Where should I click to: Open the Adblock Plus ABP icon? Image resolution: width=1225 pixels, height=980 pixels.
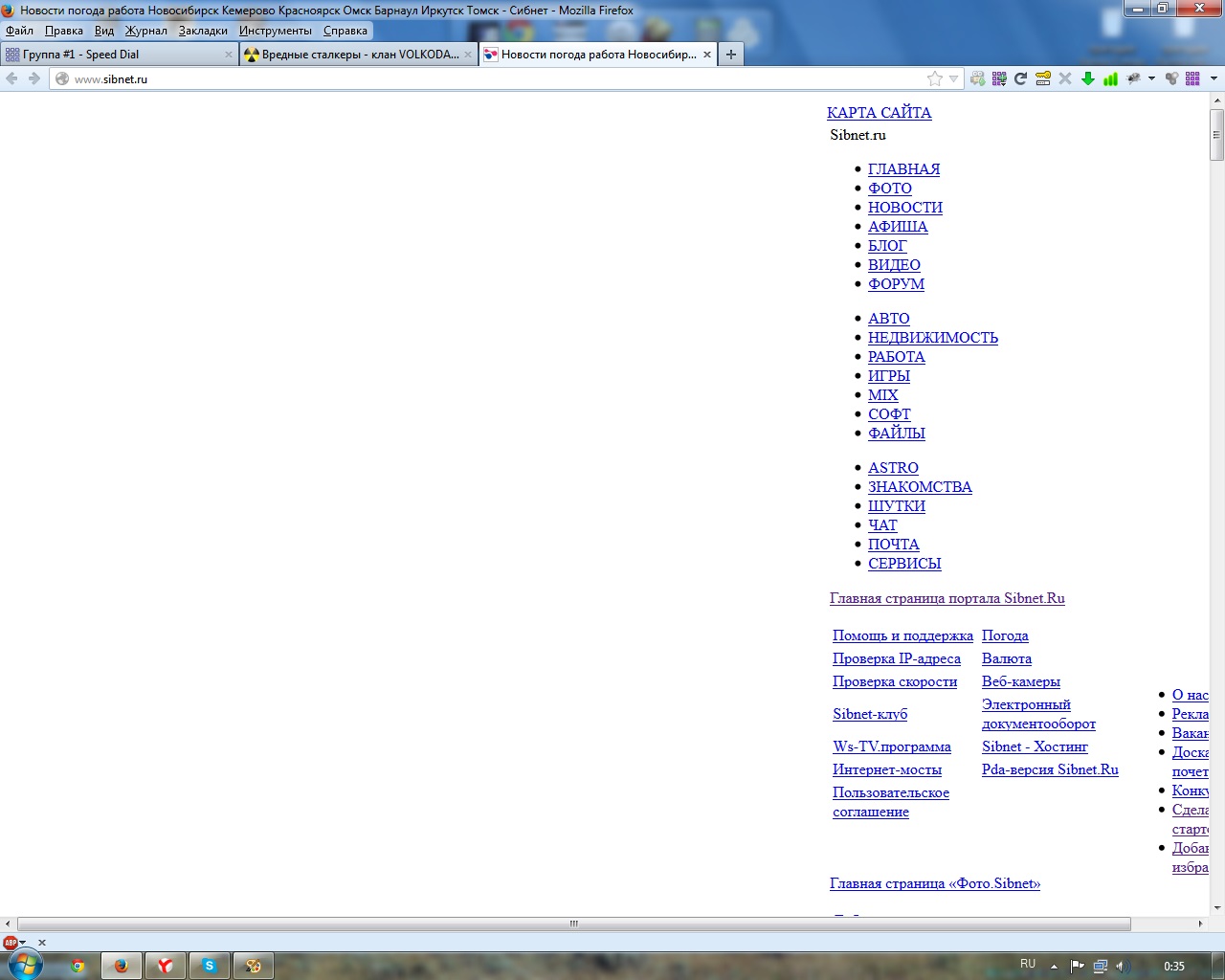(11, 943)
